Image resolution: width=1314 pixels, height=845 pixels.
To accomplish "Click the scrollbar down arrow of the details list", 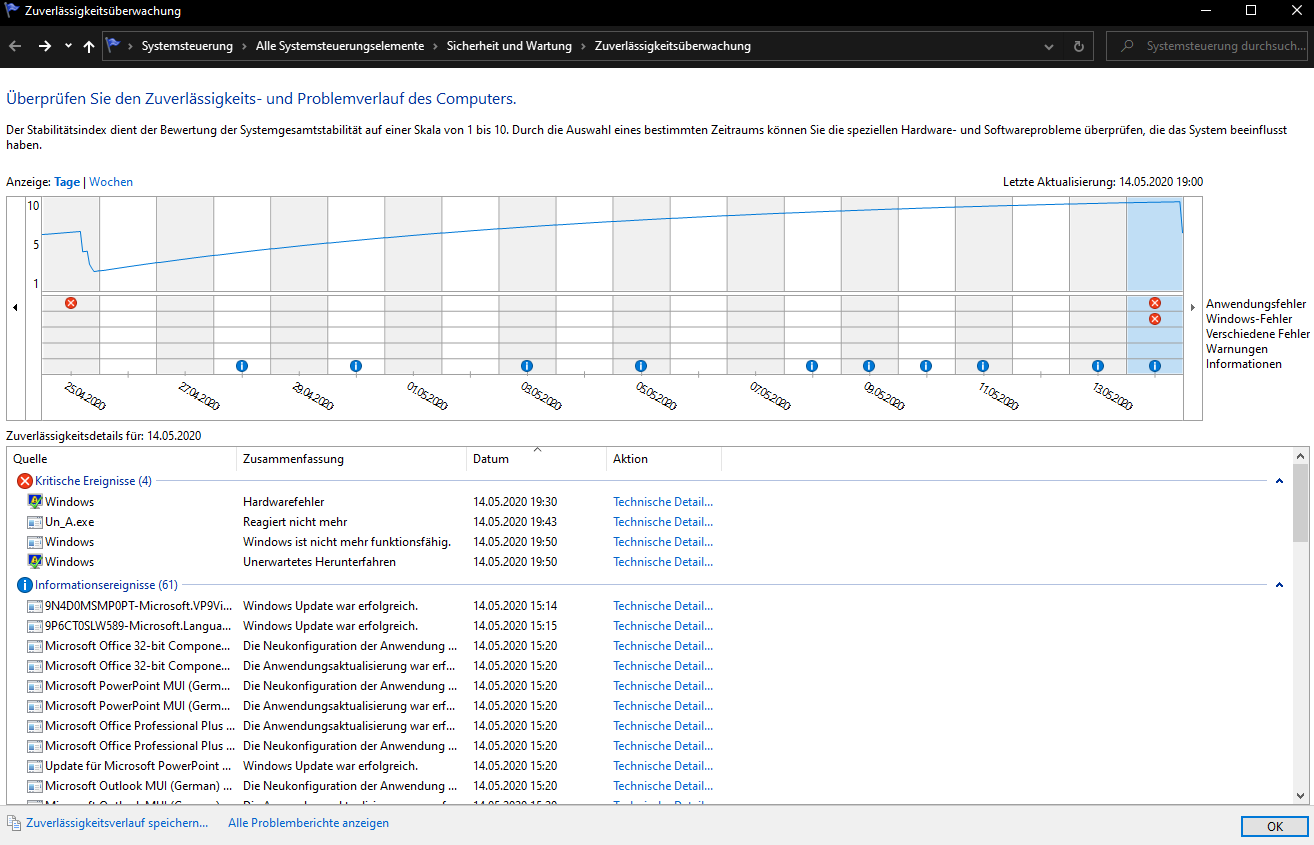I will [1300, 796].
